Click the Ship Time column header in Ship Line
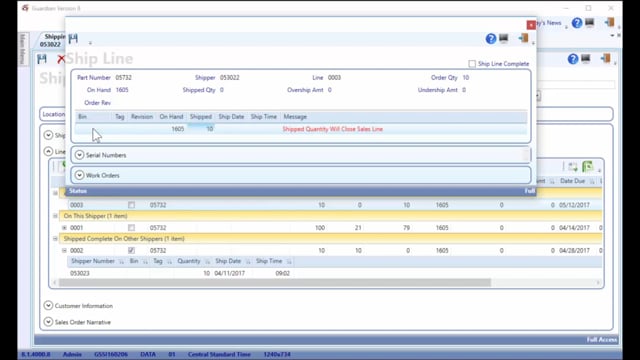 (x=264, y=117)
